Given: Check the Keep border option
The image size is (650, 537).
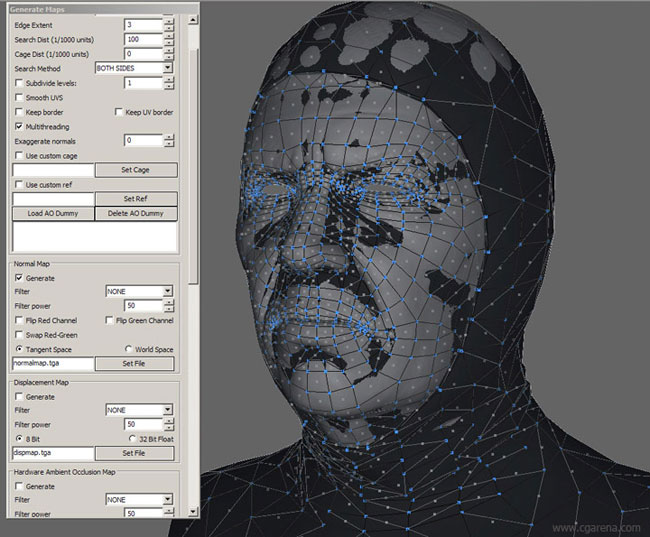Looking at the screenshot, I should [19, 112].
